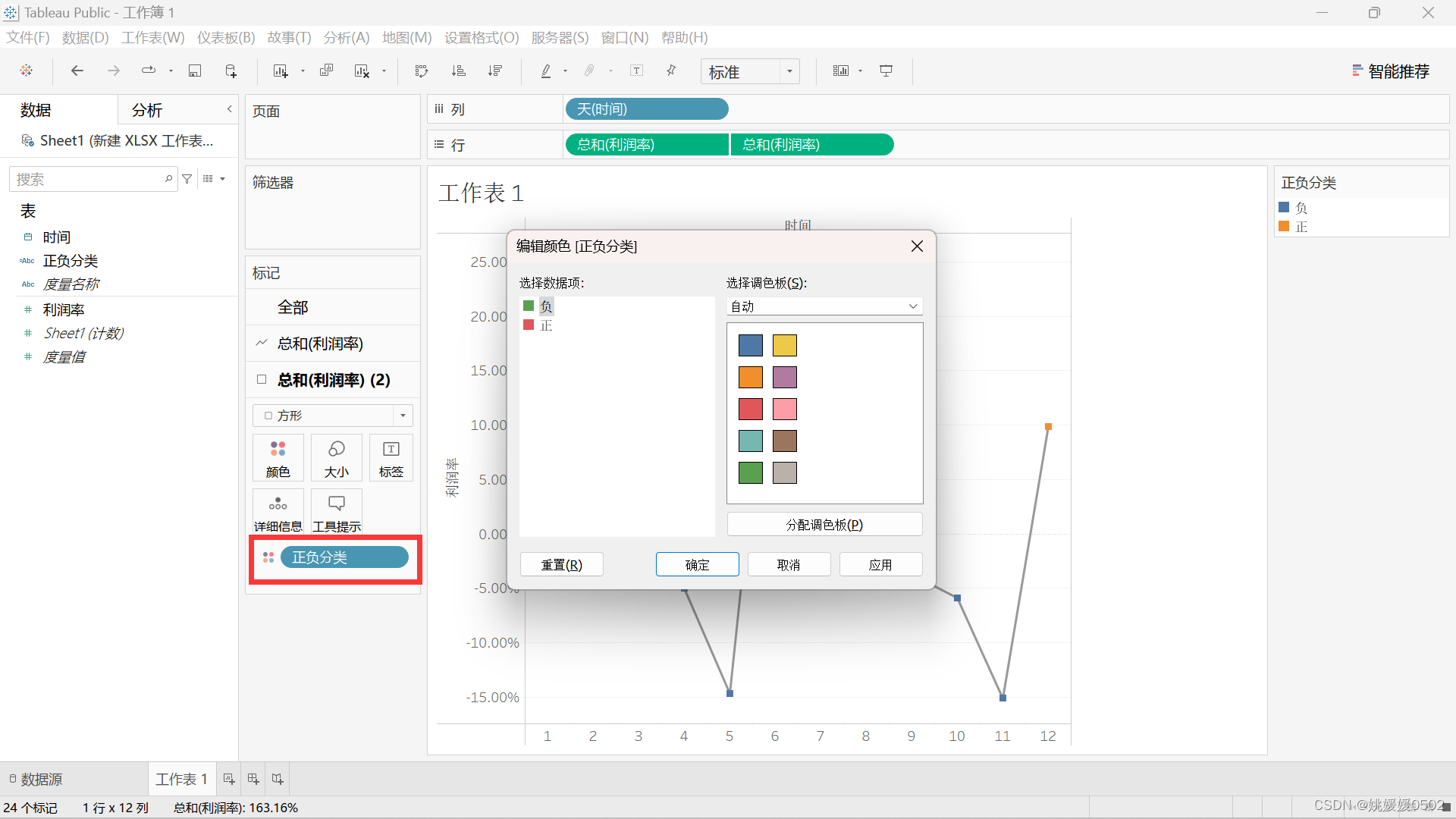The width and height of the screenshot is (1456, 819).
Task: Select the 正 data item in dialog
Action: [546, 325]
